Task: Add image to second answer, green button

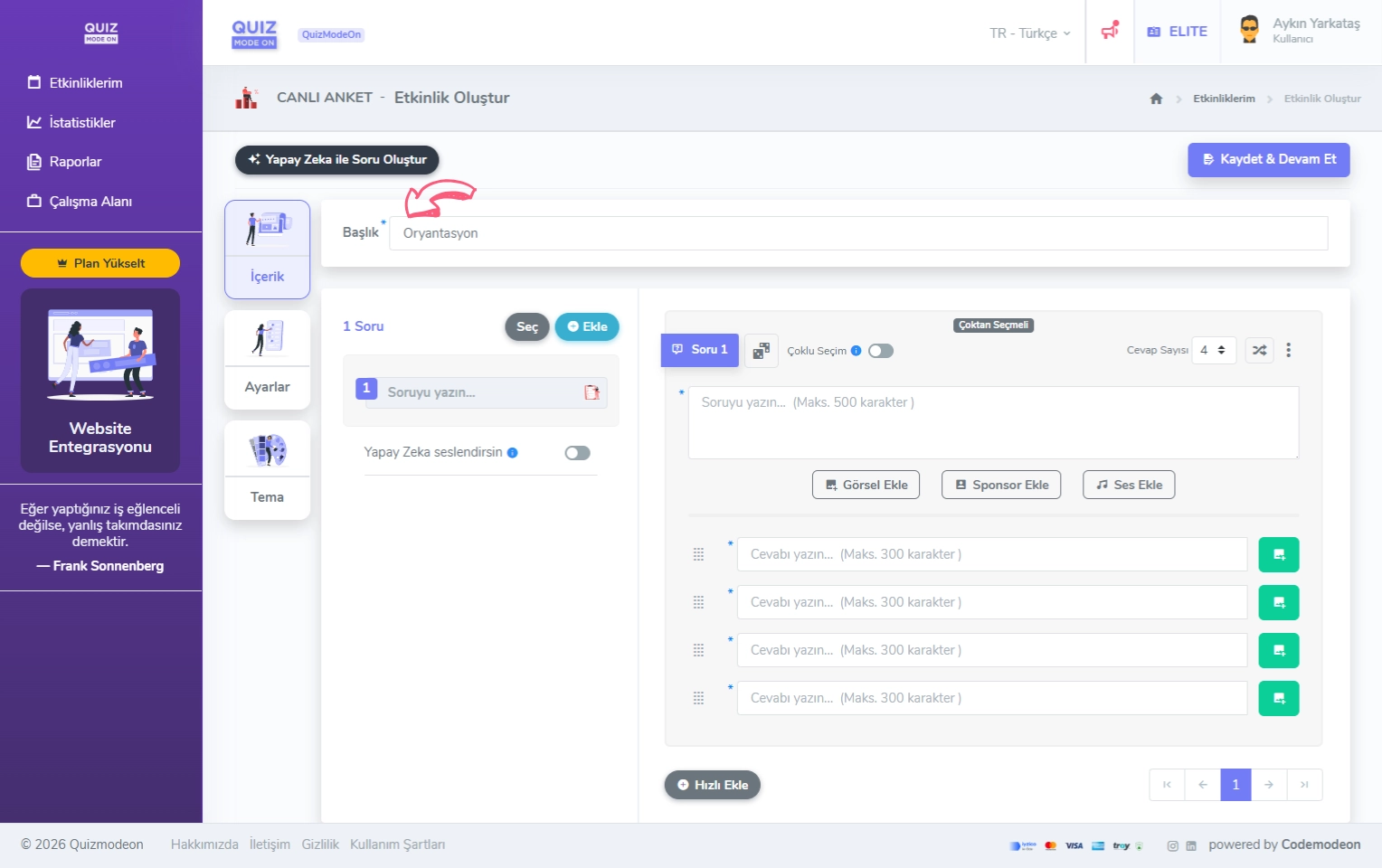Action: click(x=1279, y=602)
